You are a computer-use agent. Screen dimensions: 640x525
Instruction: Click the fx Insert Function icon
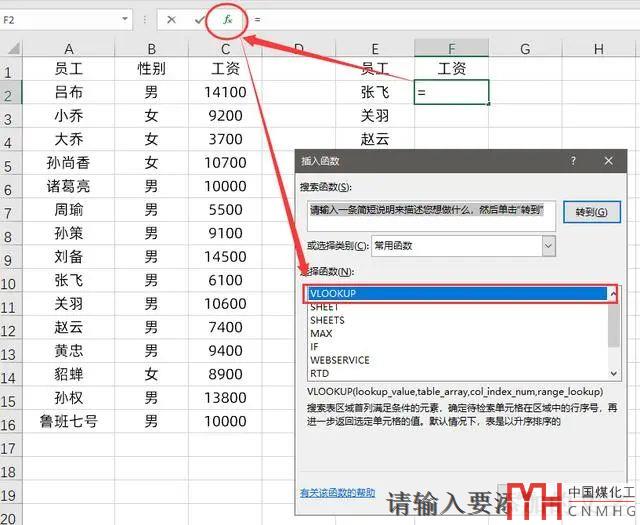tap(227, 19)
